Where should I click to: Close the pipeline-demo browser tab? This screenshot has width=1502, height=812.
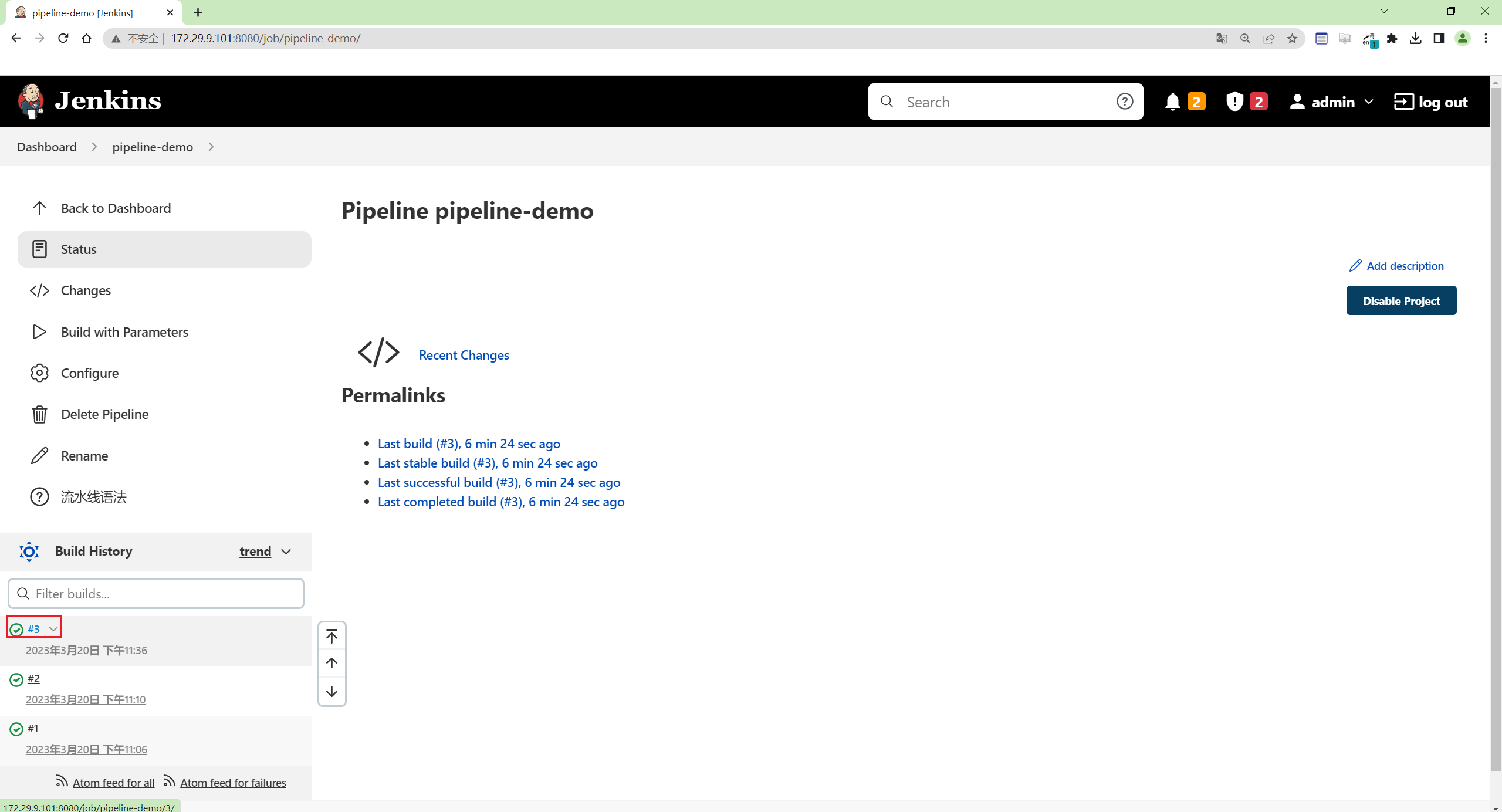(x=170, y=12)
